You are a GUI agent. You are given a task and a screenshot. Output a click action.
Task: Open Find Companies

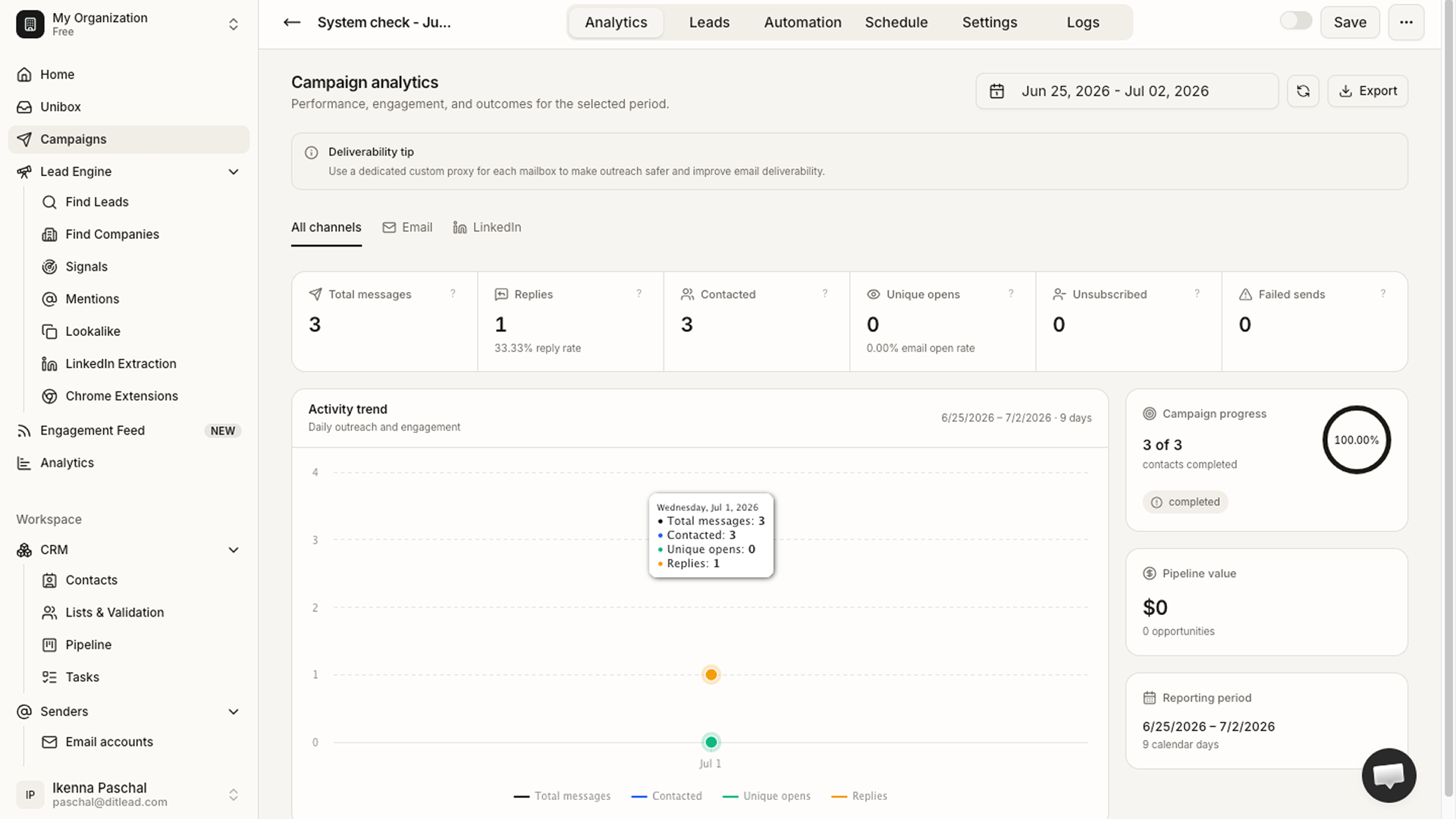141,234
